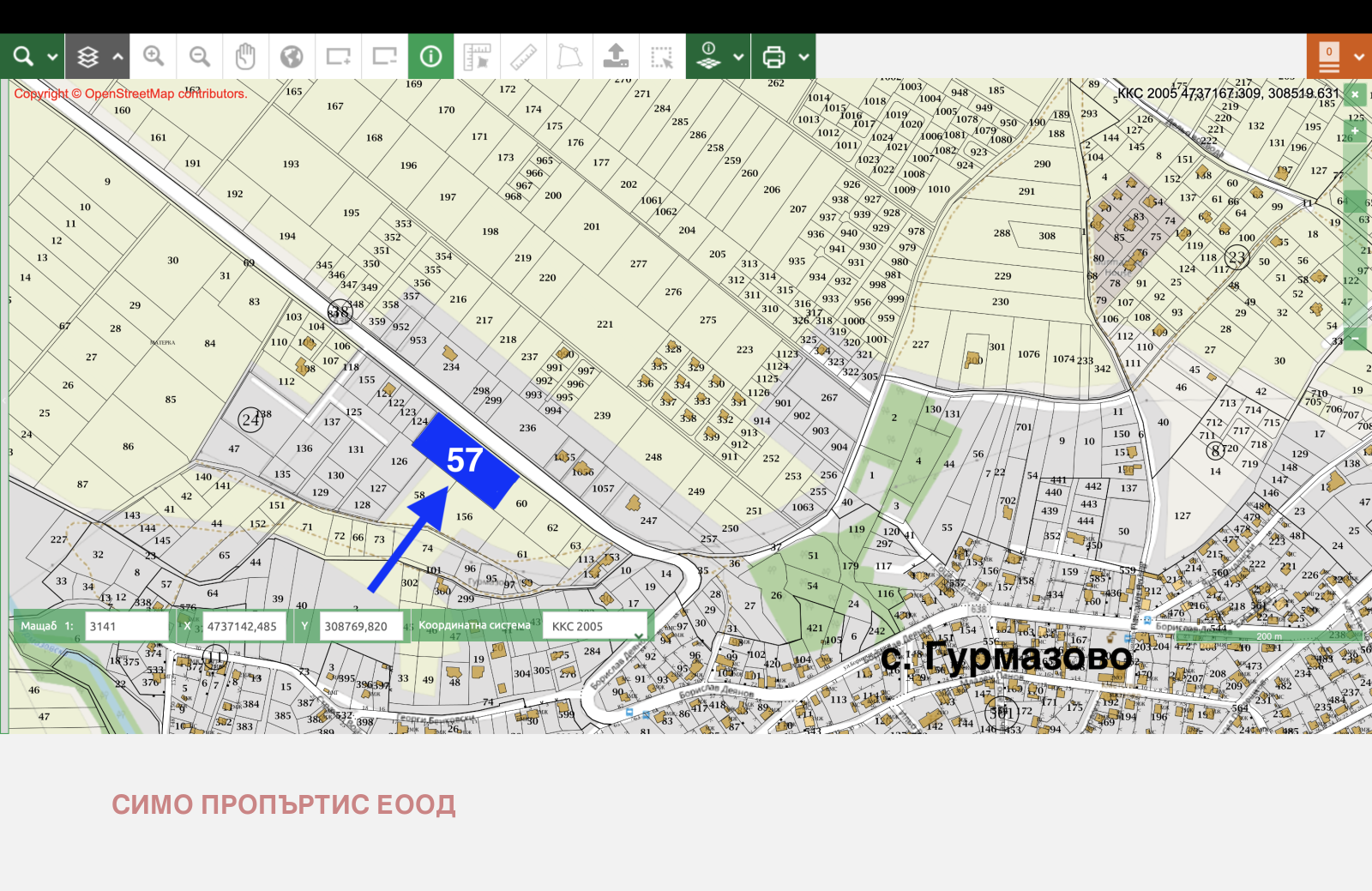Click the globe full-extent icon
The height and width of the screenshot is (891, 1372).
292,56
